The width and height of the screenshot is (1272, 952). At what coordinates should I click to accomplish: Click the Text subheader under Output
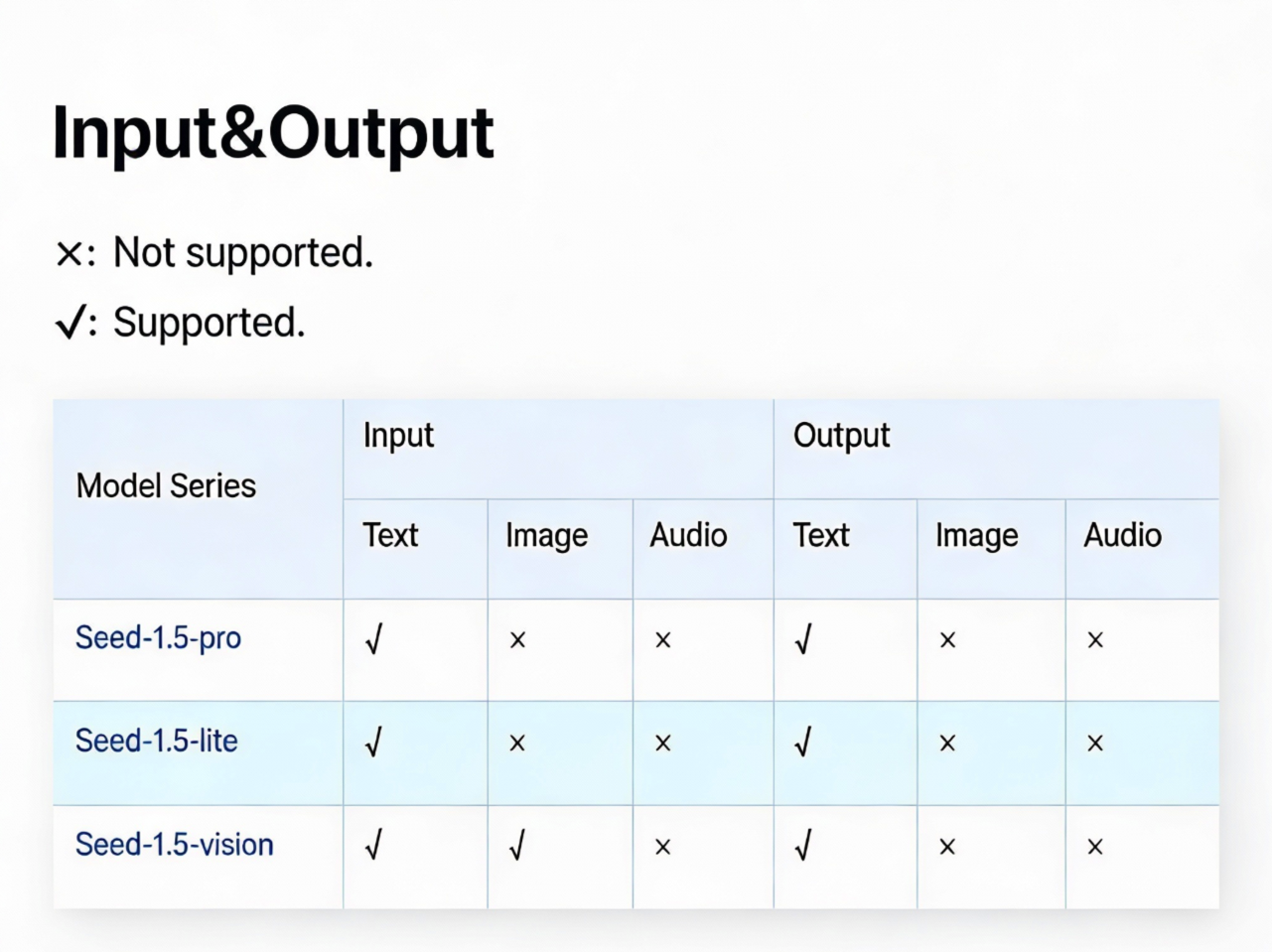coord(820,536)
